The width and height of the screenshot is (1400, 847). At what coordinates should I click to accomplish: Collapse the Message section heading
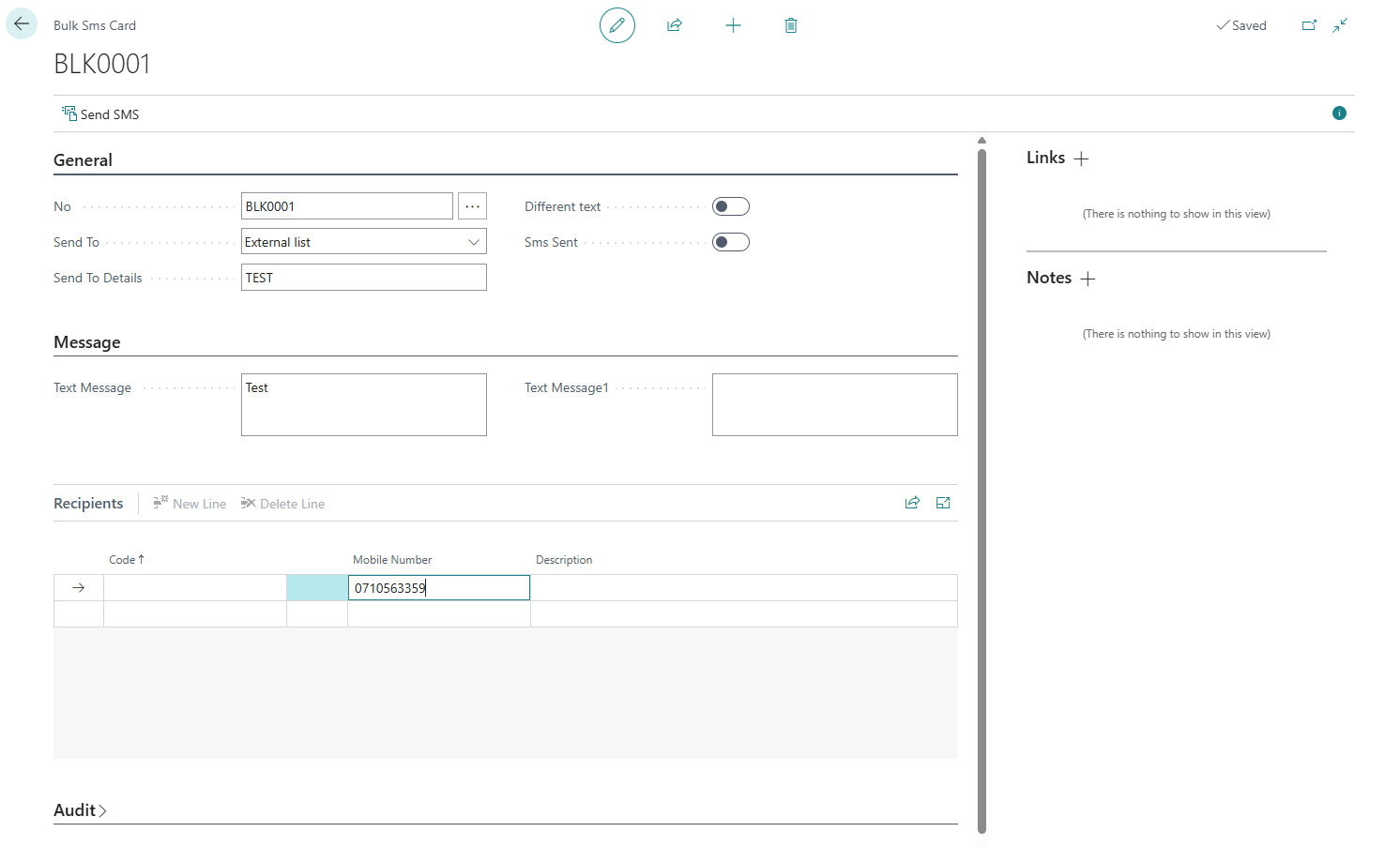point(87,342)
